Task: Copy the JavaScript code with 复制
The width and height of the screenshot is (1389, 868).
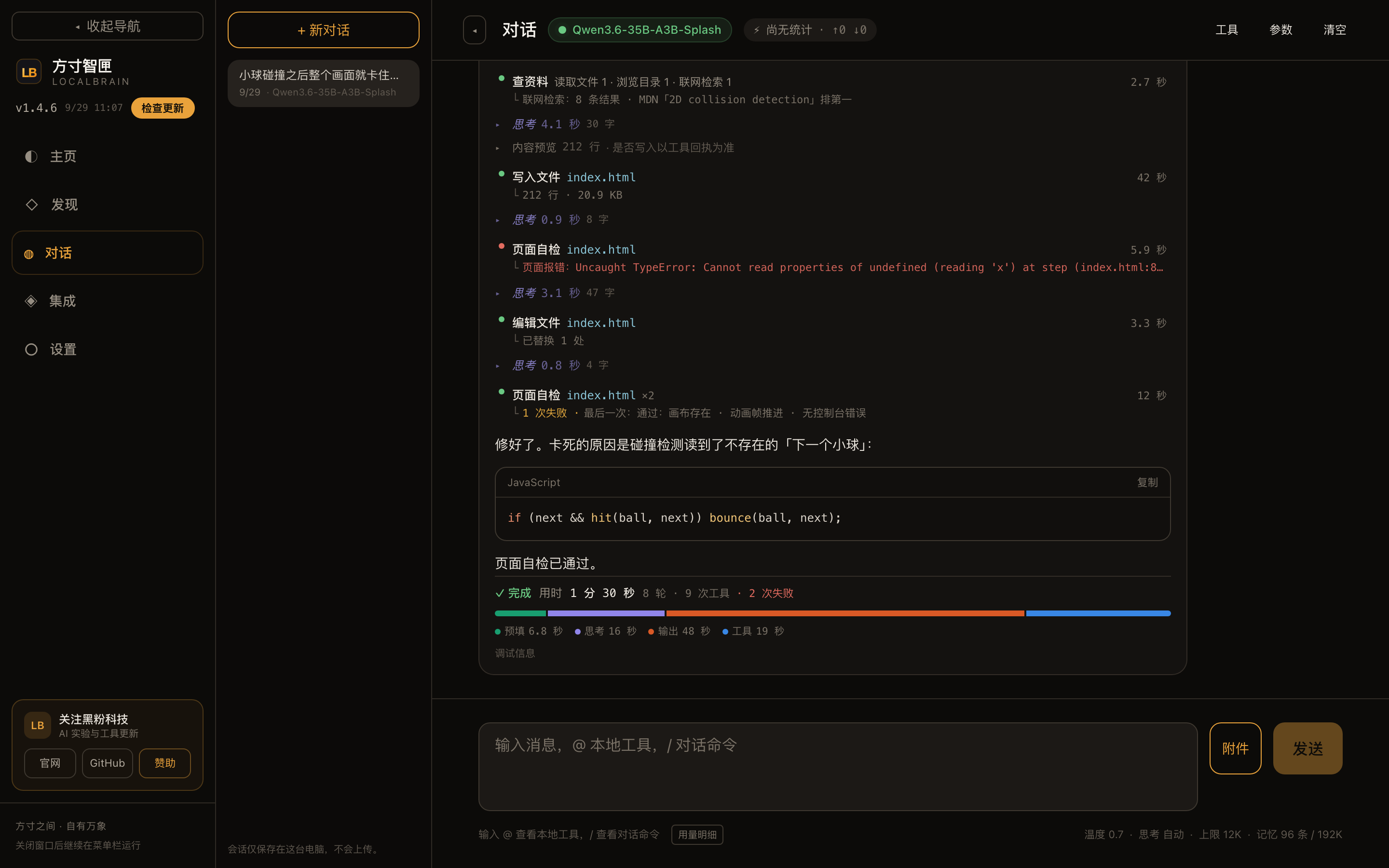Action: coord(1147,482)
